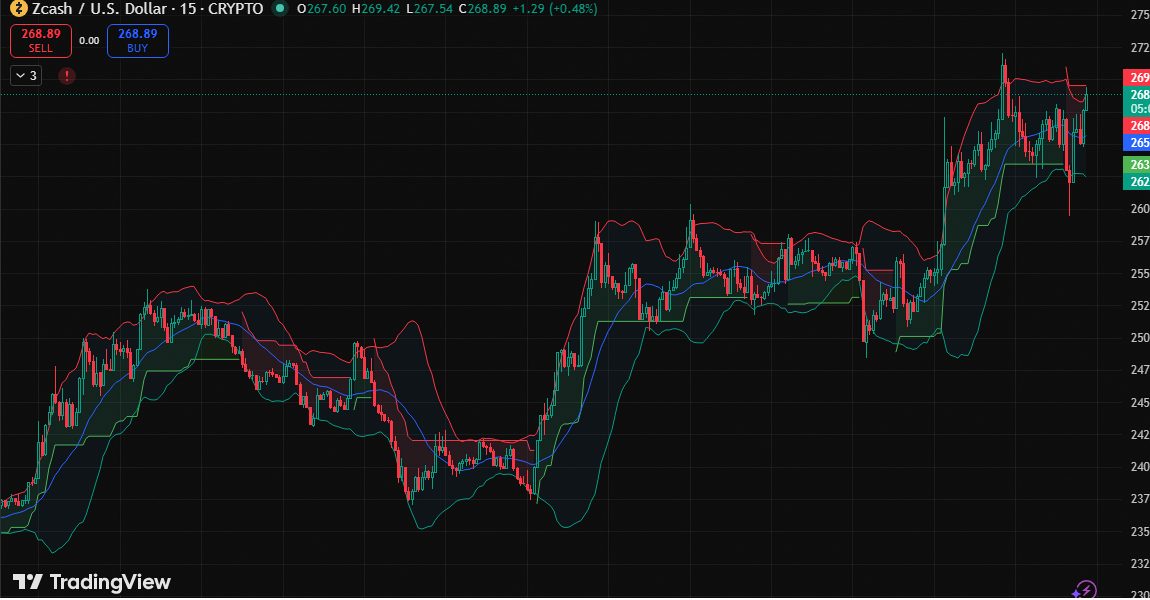Click the red 268.89 SELL button
Screen dimensions: 1150x600
[x=41, y=40]
